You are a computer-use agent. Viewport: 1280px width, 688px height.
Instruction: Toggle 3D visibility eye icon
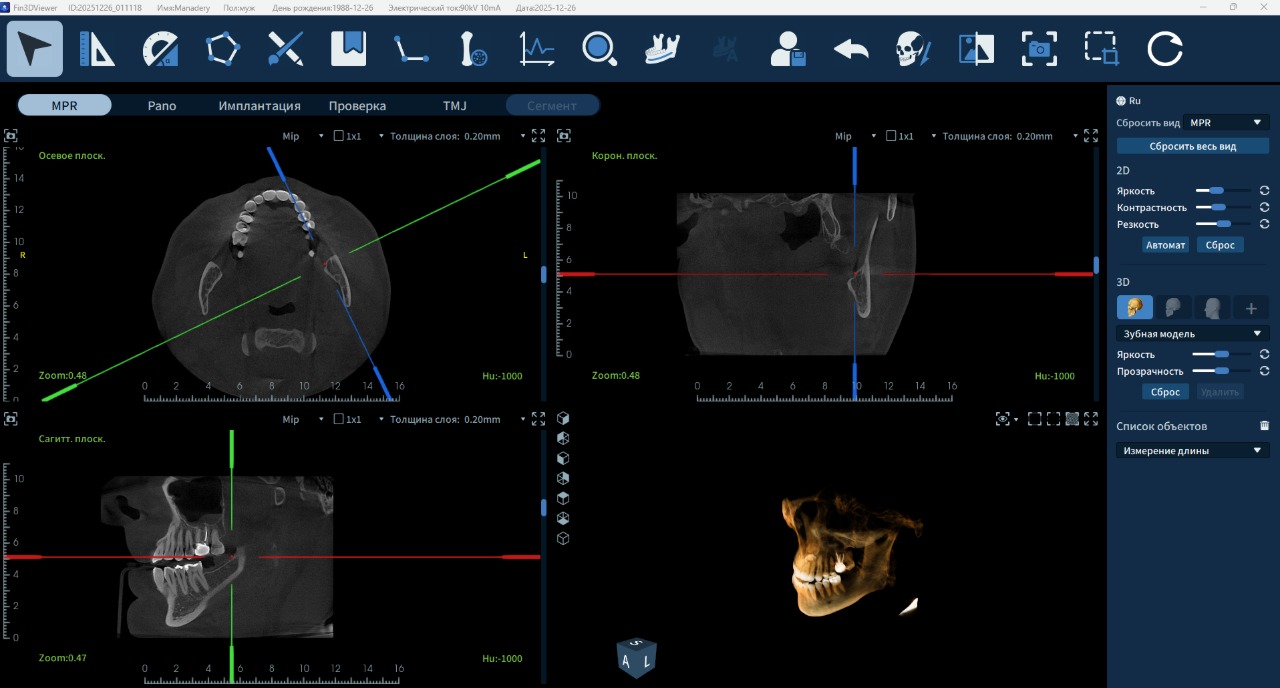point(1003,419)
